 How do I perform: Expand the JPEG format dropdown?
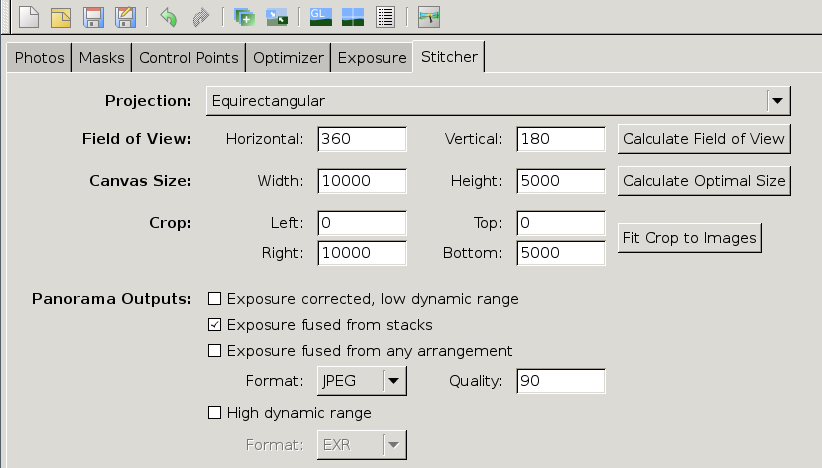pos(362,380)
